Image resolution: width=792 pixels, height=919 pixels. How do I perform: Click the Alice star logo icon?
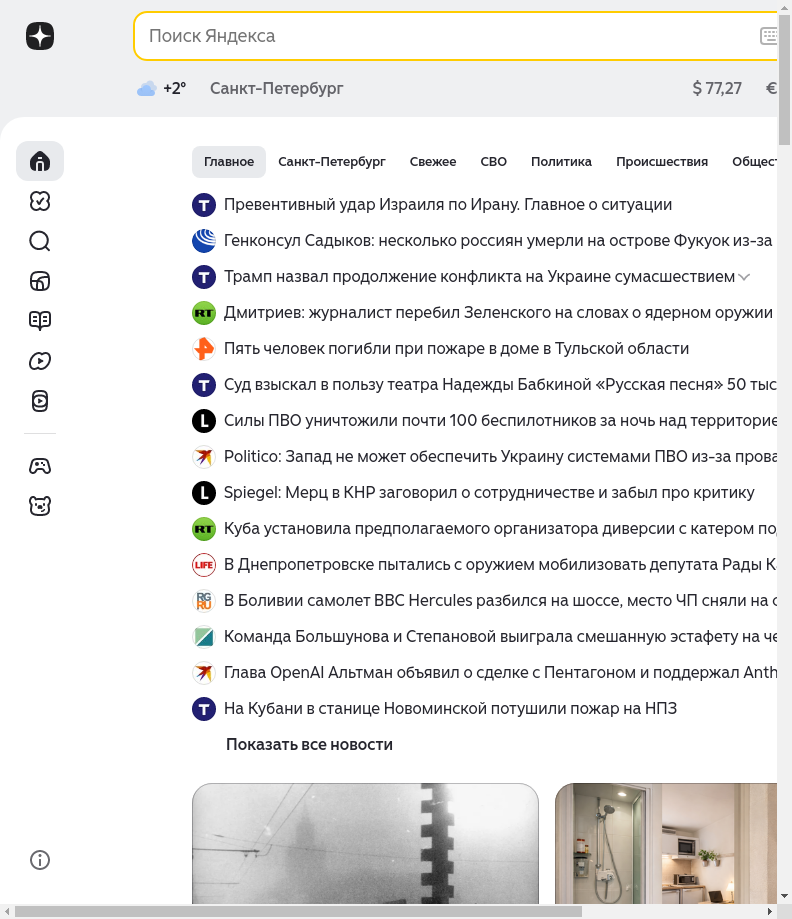click(x=40, y=36)
